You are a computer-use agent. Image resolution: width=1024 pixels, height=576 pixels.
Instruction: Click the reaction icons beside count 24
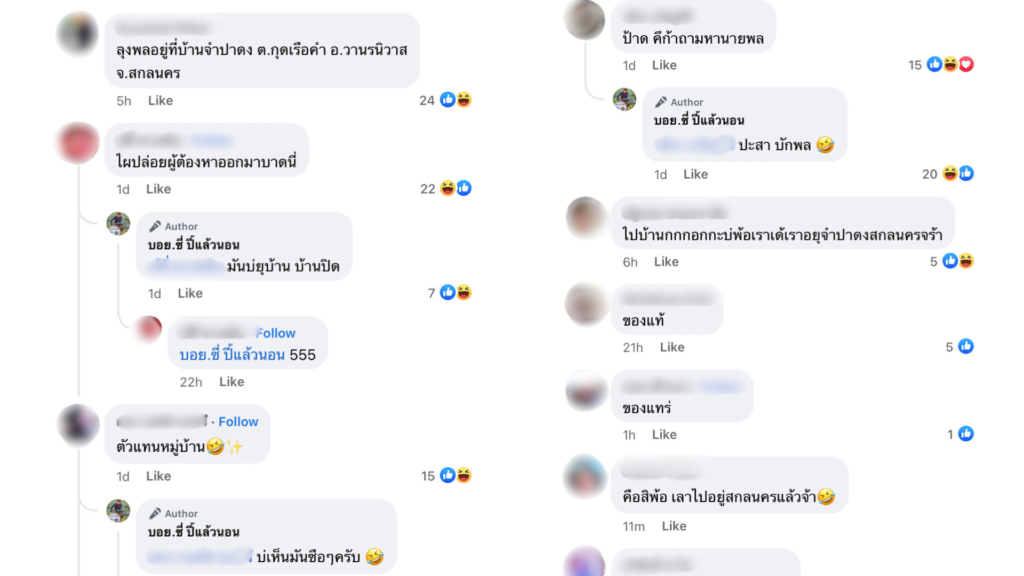[456, 100]
